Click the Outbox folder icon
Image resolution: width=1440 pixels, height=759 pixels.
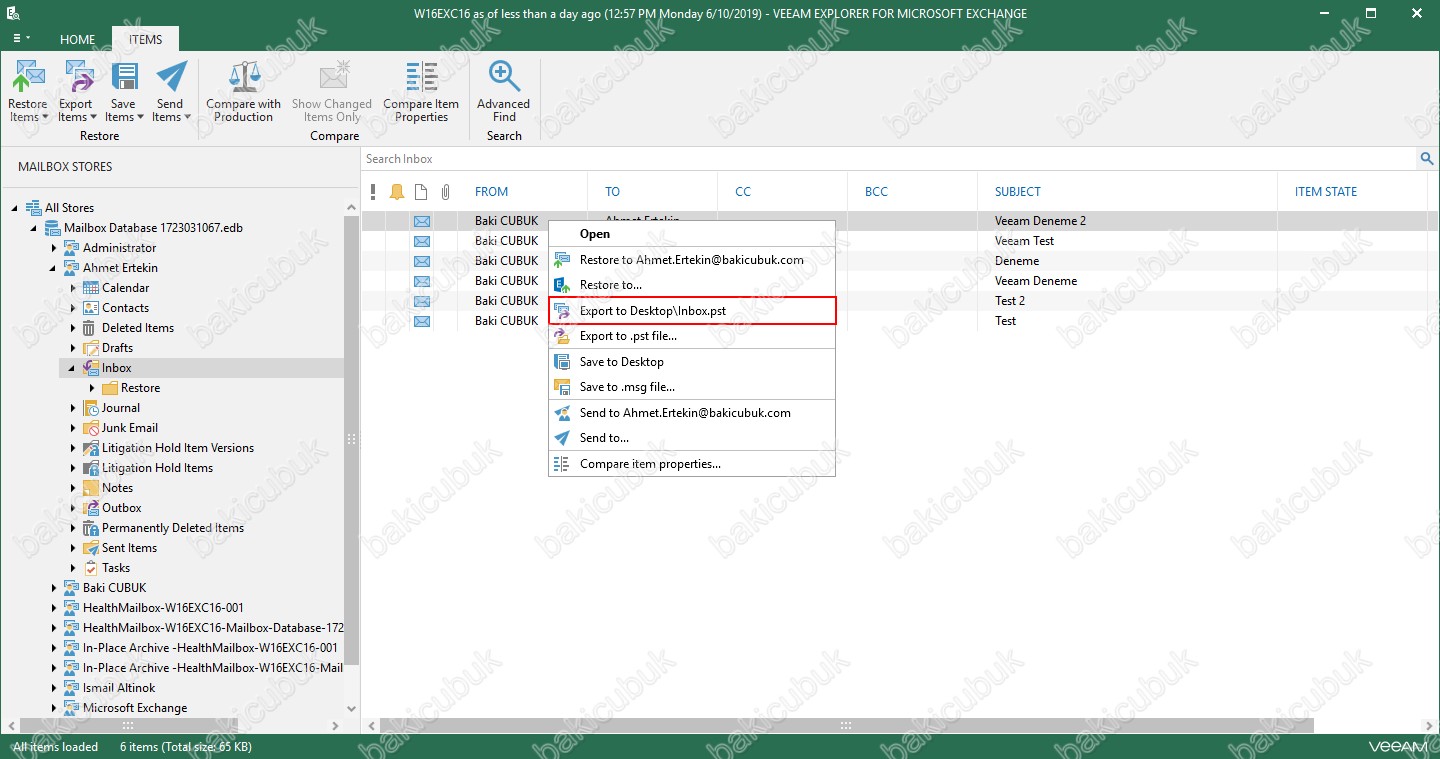coord(91,508)
